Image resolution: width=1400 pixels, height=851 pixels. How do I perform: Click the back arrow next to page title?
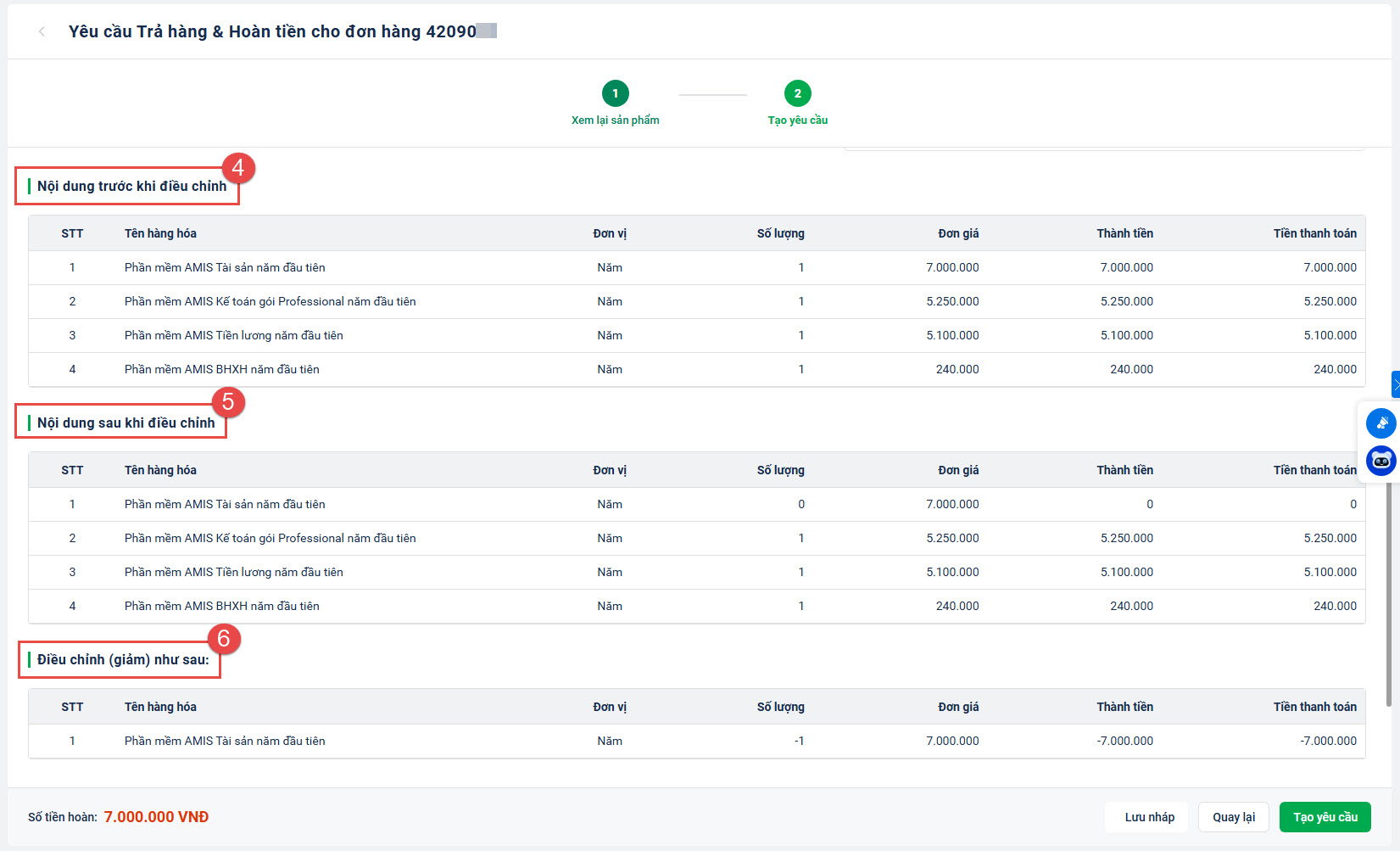coord(42,31)
